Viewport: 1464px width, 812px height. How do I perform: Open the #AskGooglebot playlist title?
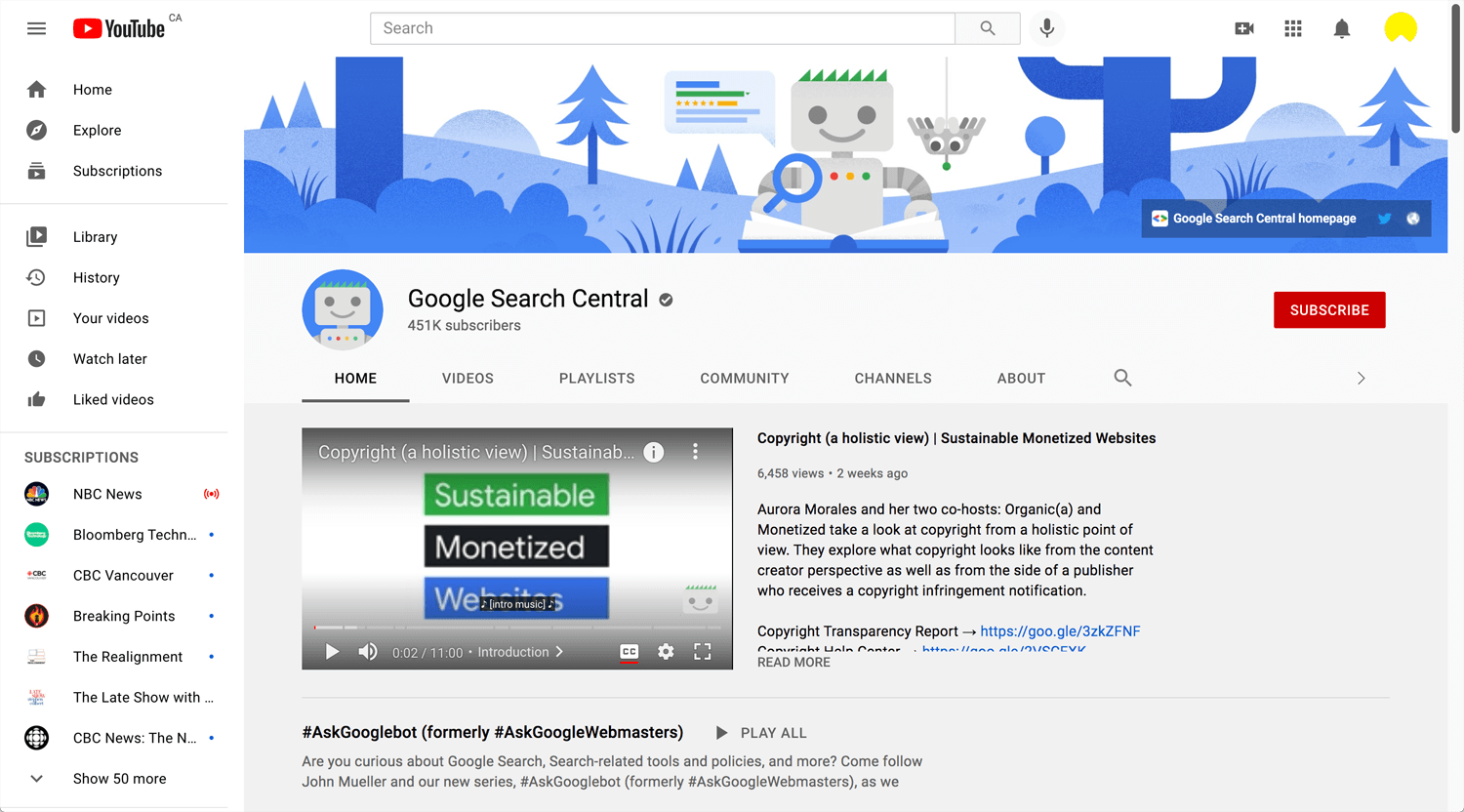pos(493,732)
